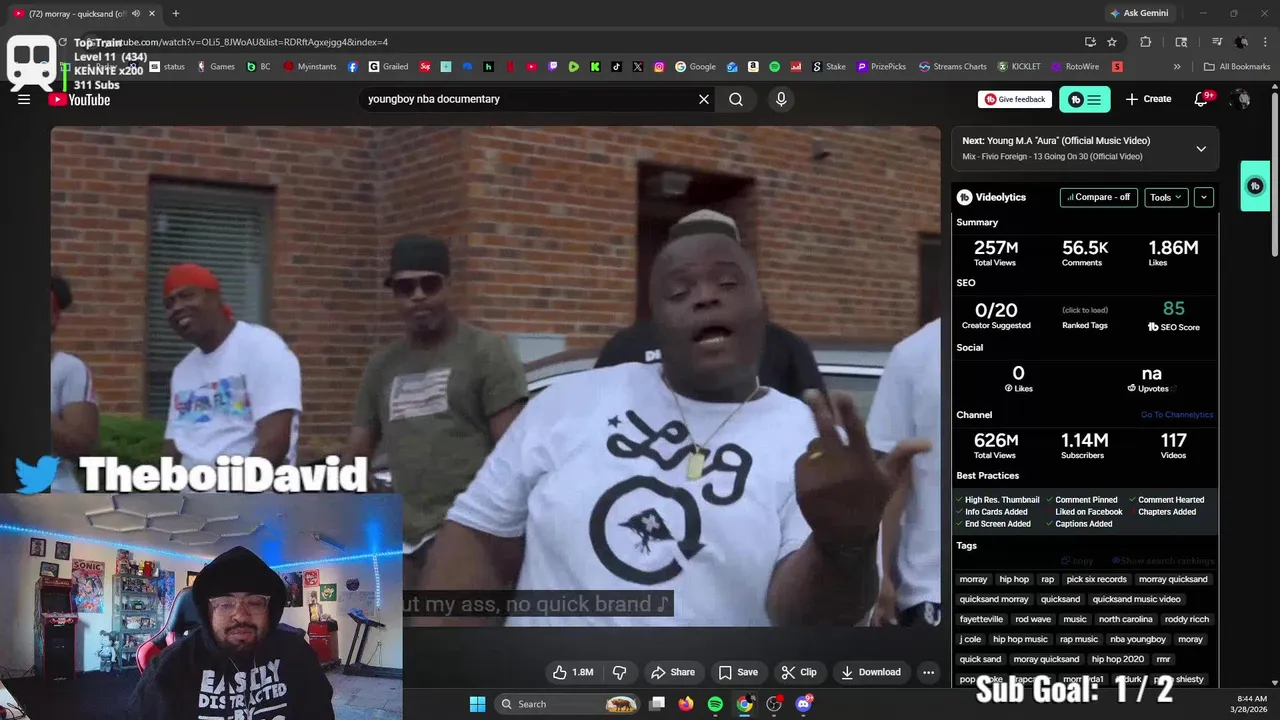The image size is (1280, 720).
Task: Open the YouTube notifications bell
Action: [1201, 99]
